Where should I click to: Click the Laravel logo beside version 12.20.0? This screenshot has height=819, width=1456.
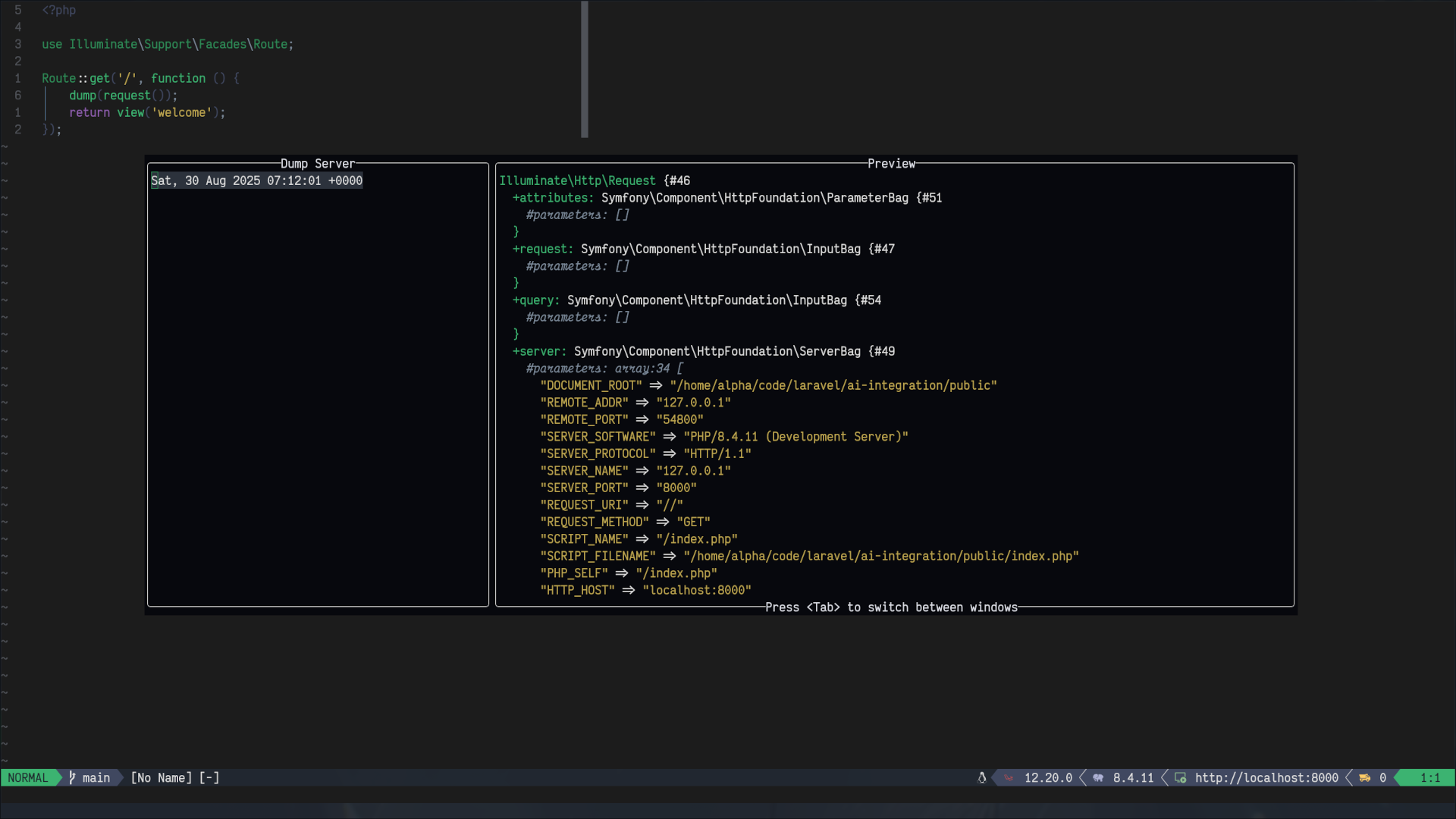pos(1009,778)
